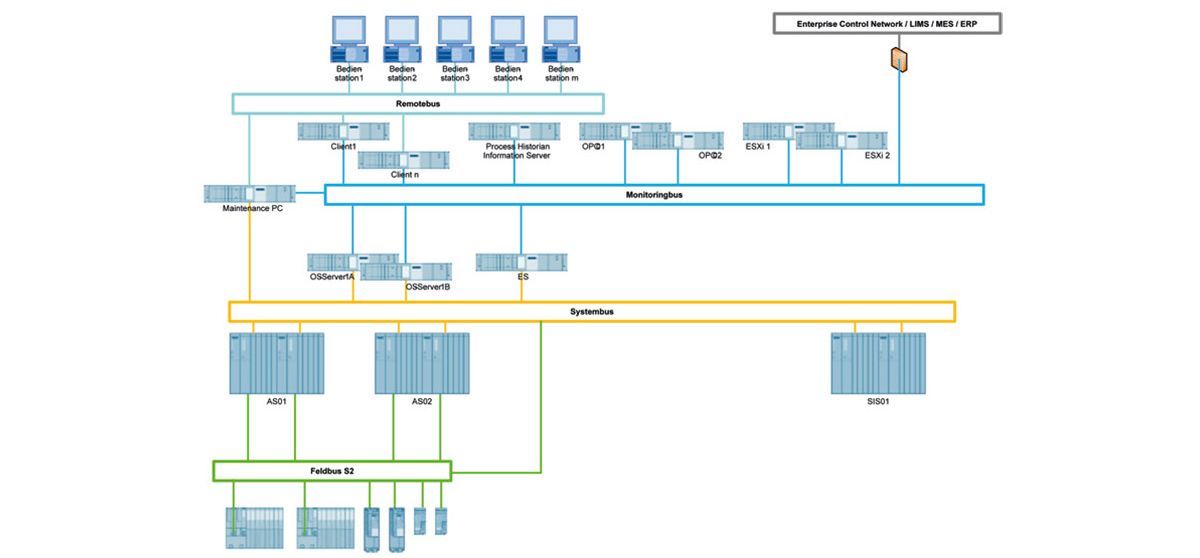
Task: Click the Bedien station m computer icon
Action: coord(560,39)
